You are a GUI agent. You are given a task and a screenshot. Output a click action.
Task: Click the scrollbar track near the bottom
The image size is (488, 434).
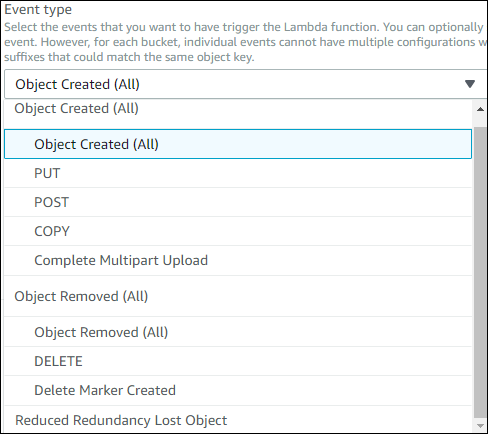pos(480,420)
